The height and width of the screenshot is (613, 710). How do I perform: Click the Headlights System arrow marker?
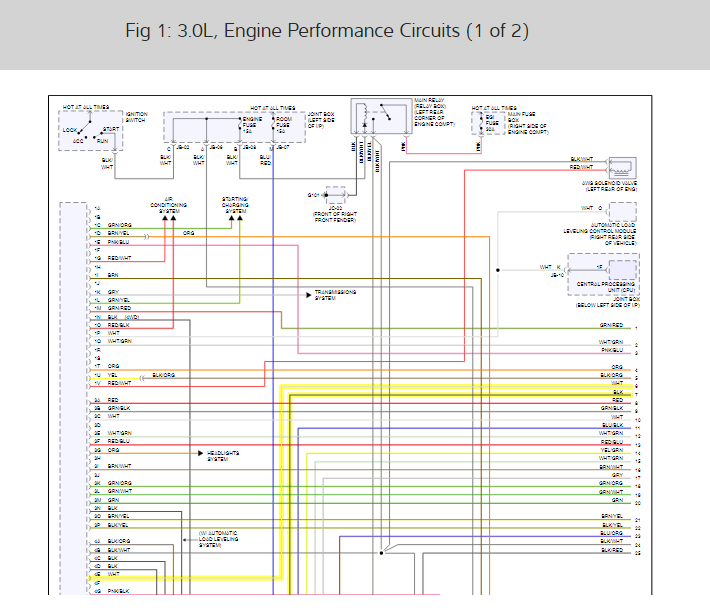tap(201, 453)
